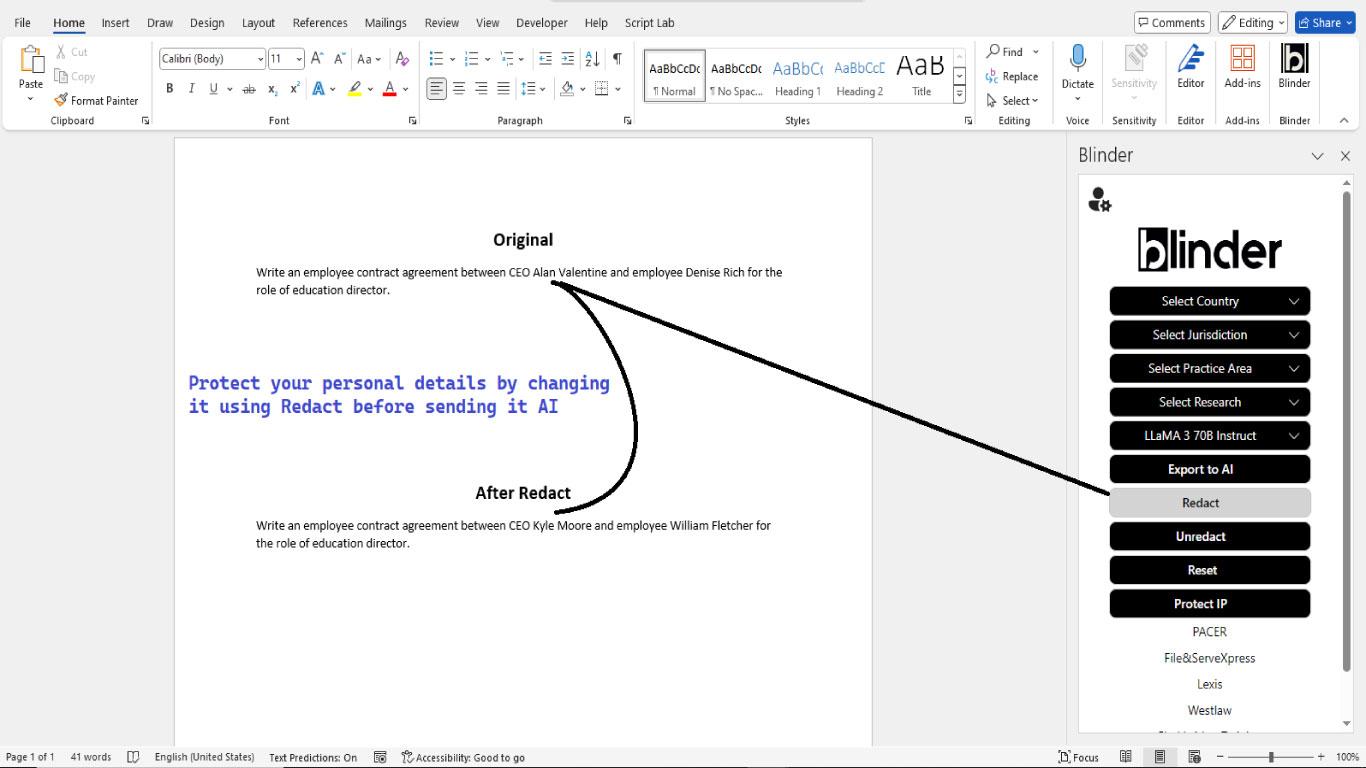The image size is (1366, 768).
Task: Open the Westlaw link in Blinder panel
Action: point(1209,710)
